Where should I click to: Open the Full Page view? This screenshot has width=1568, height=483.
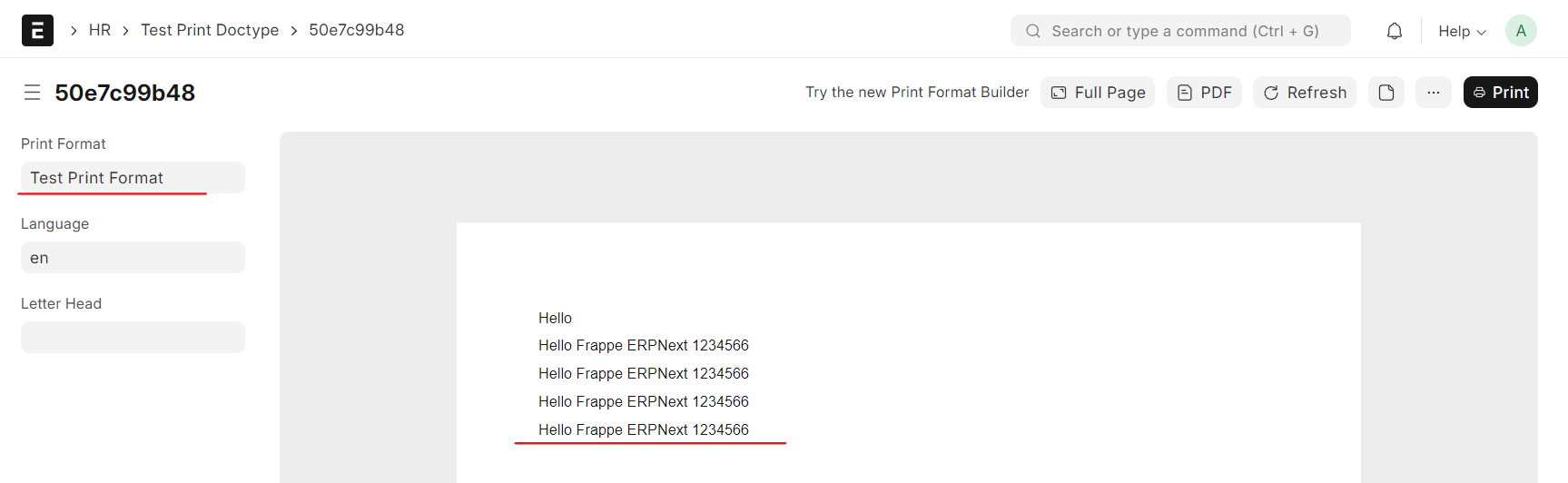point(1098,93)
